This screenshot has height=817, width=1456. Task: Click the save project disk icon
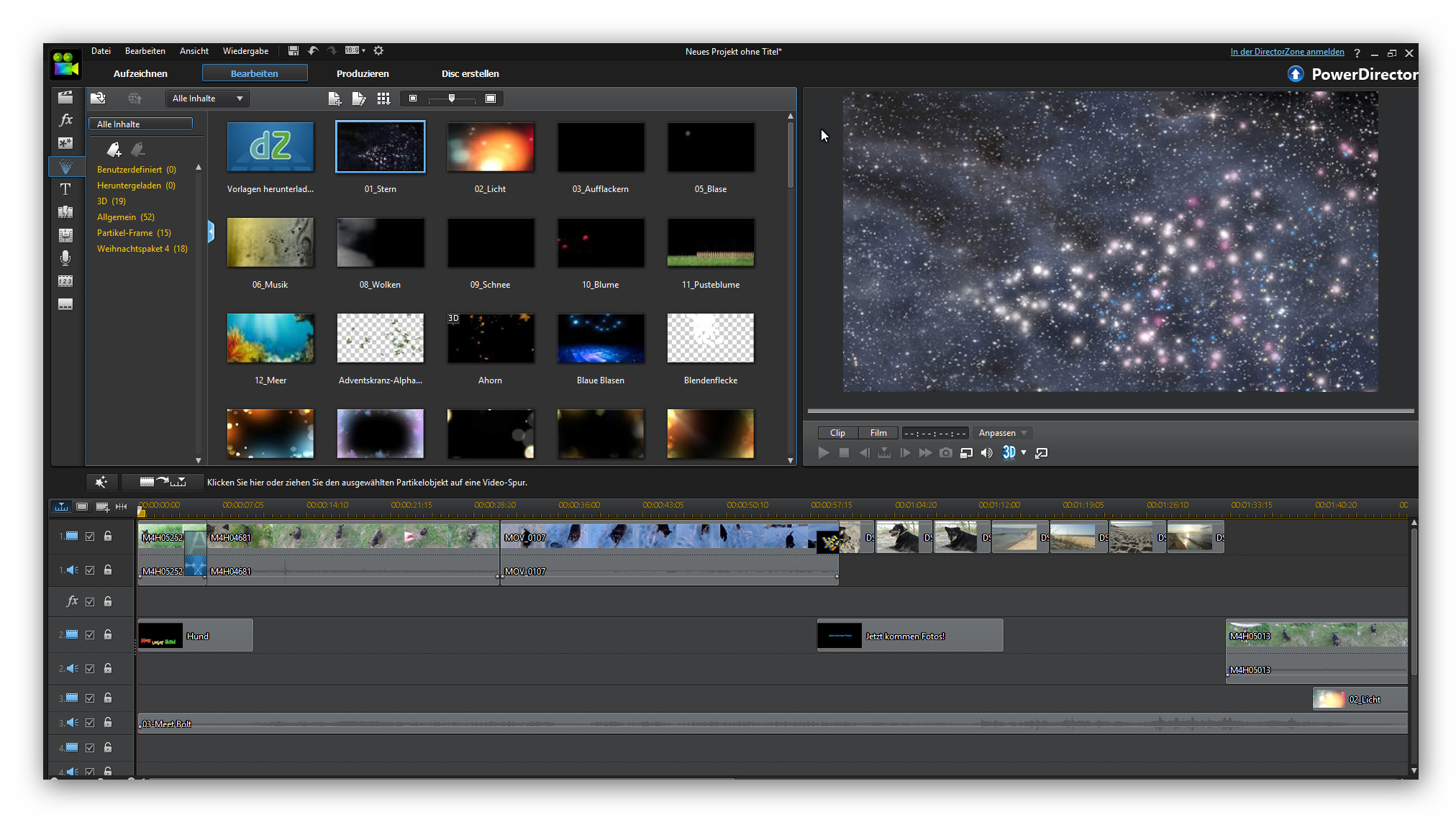pyautogui.click(x=294, y=50)
